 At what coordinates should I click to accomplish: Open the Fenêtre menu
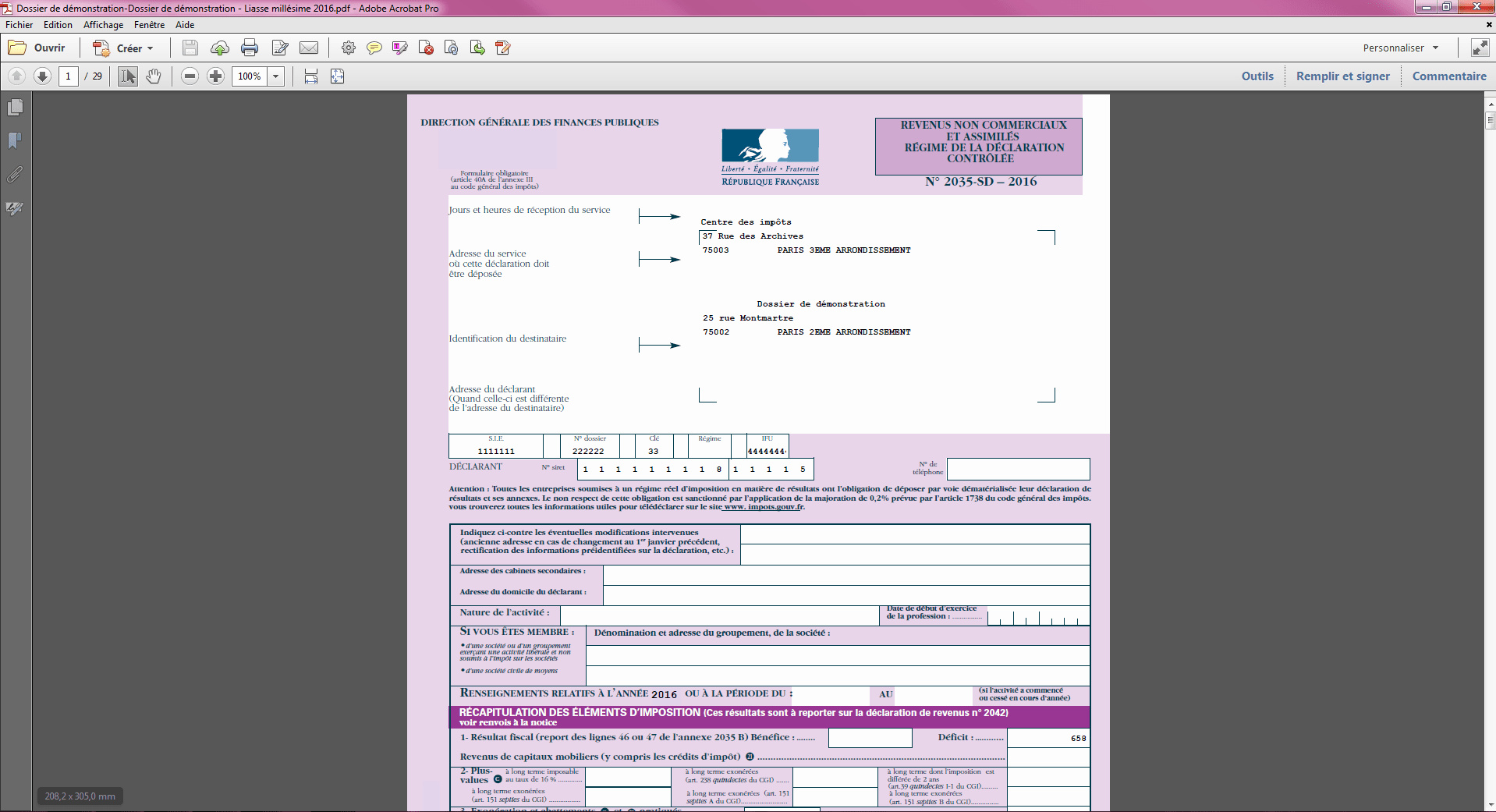[149, 25]
